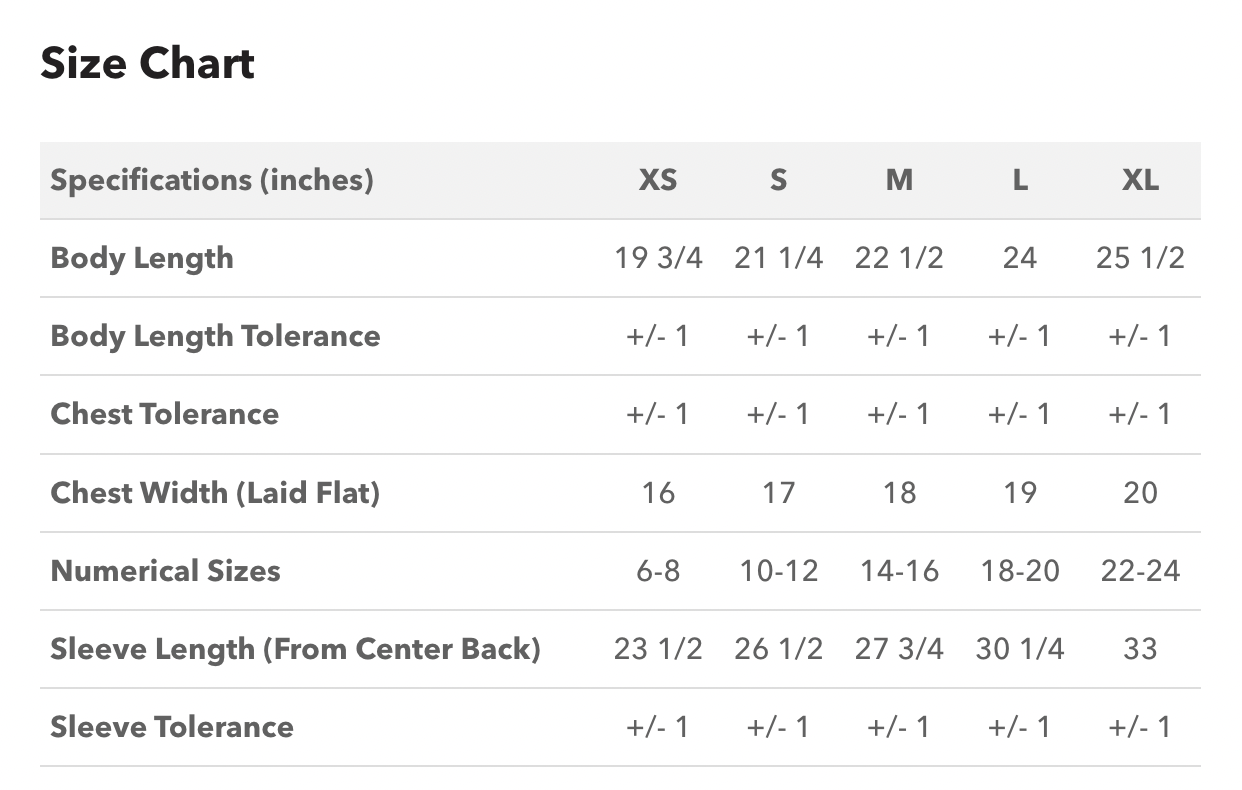The width and height of the screenshot is (1242, 790).
Task: Select the XS column header
Action: click(x=658, y=180)
